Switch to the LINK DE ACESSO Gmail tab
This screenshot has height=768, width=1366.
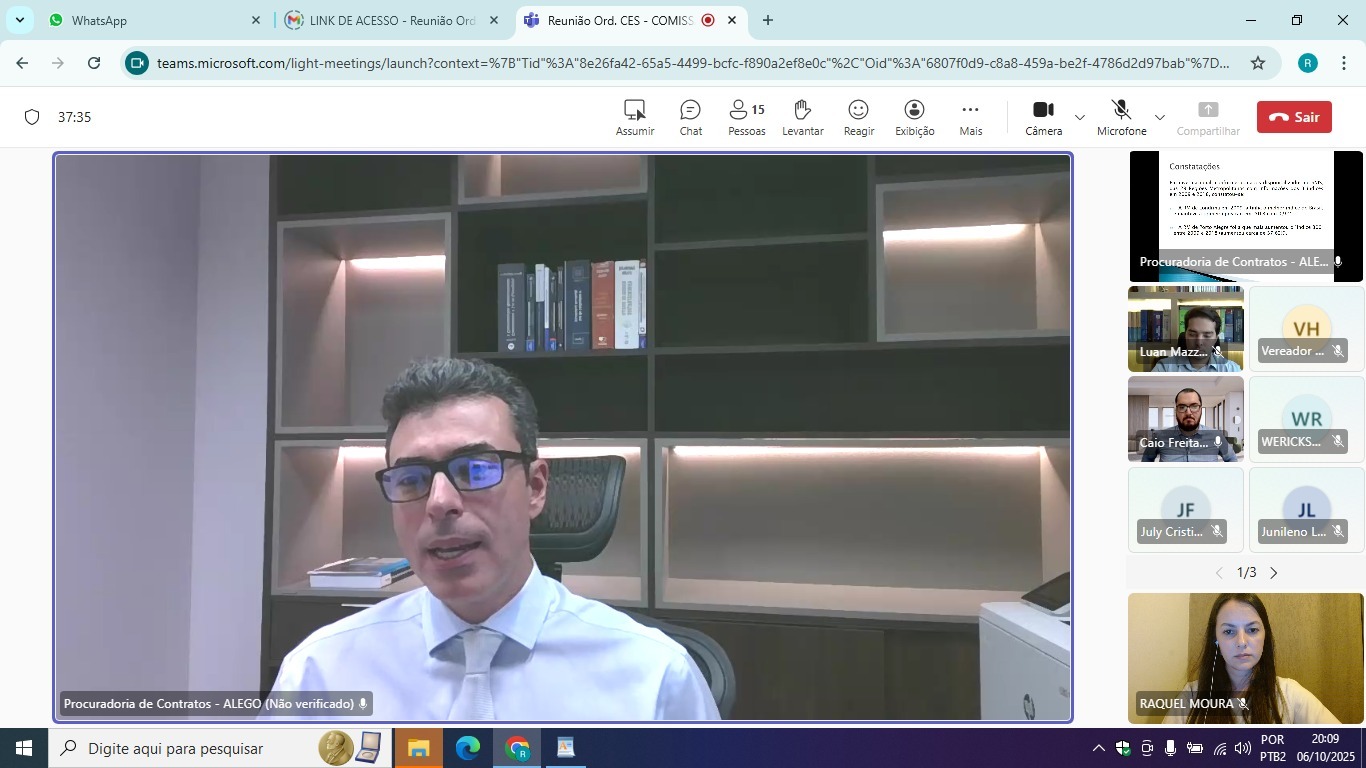point(390,20)
